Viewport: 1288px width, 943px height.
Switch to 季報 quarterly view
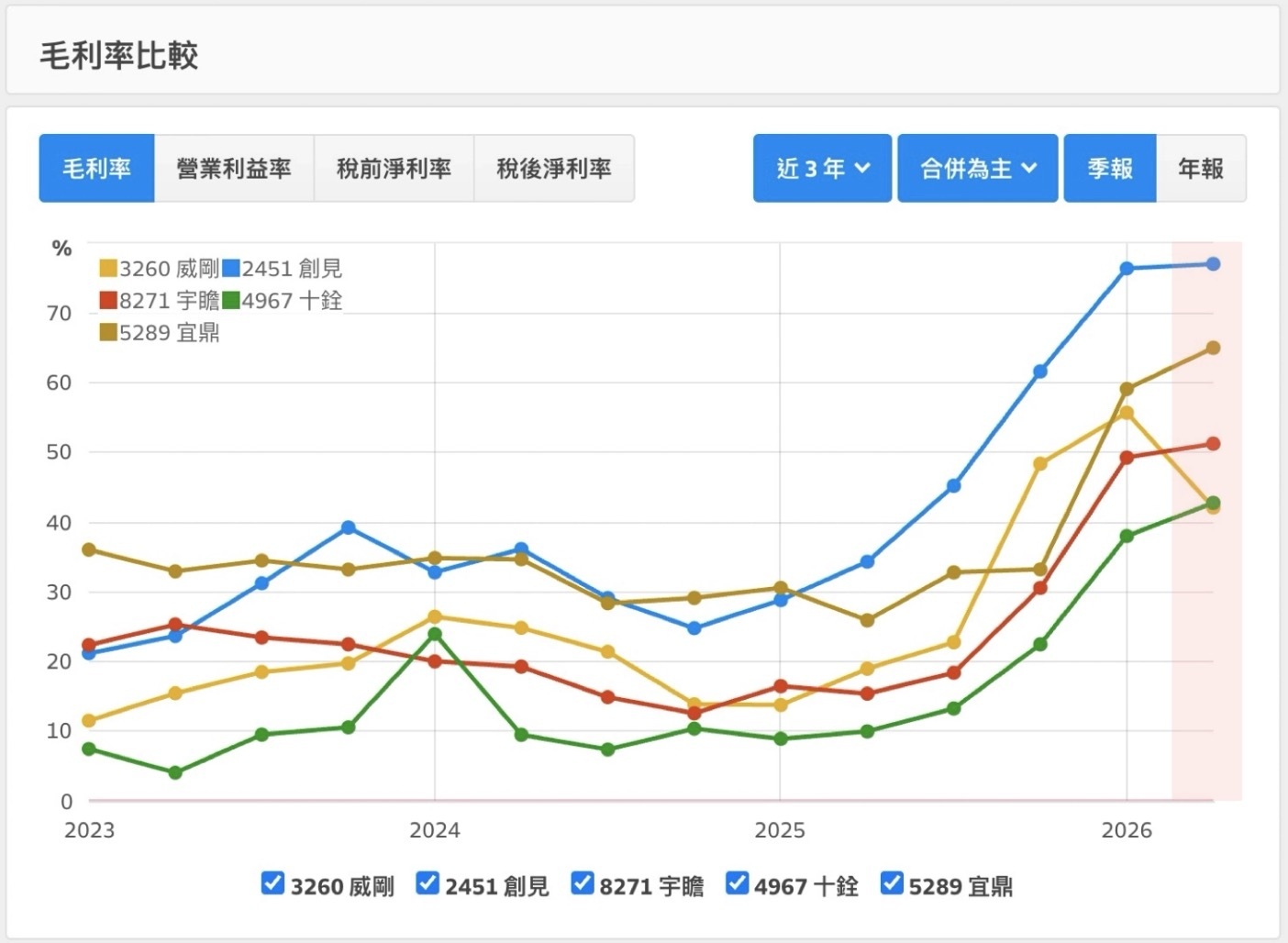tap(1110, 168)
